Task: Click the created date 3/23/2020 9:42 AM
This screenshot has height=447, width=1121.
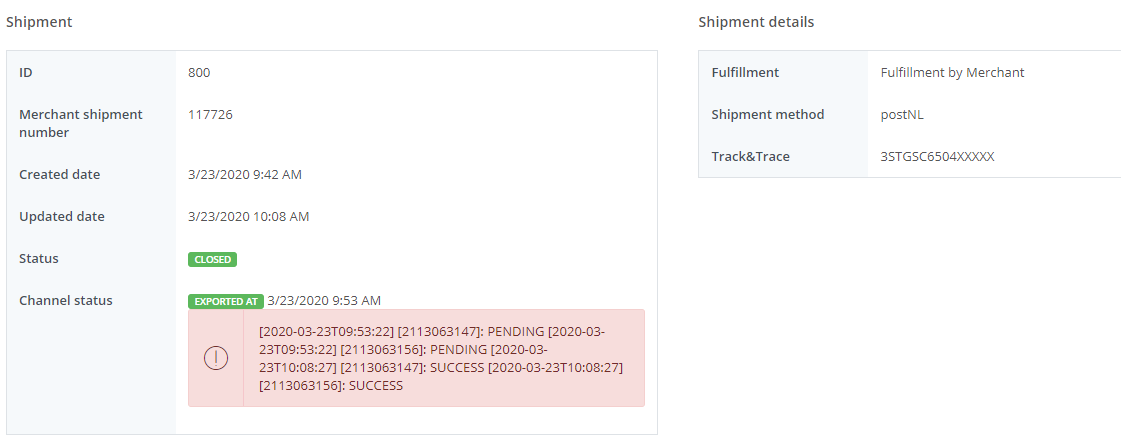Action: pos(245,175)
